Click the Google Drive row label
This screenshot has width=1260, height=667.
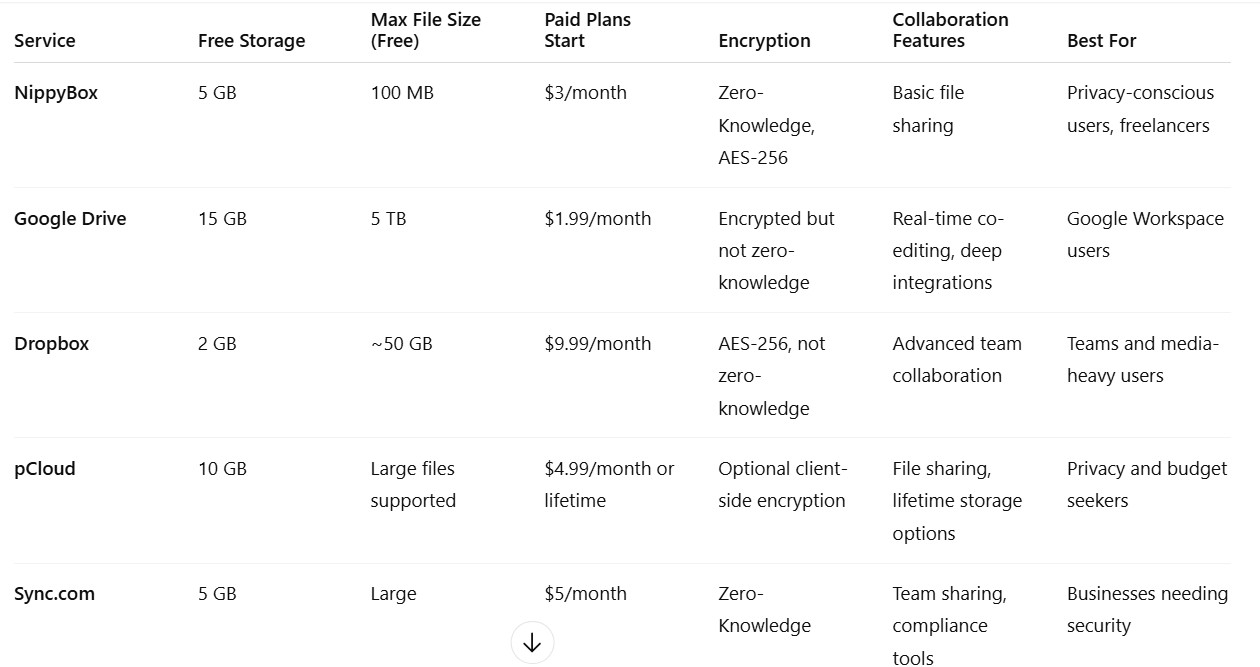tap(70, 218)
